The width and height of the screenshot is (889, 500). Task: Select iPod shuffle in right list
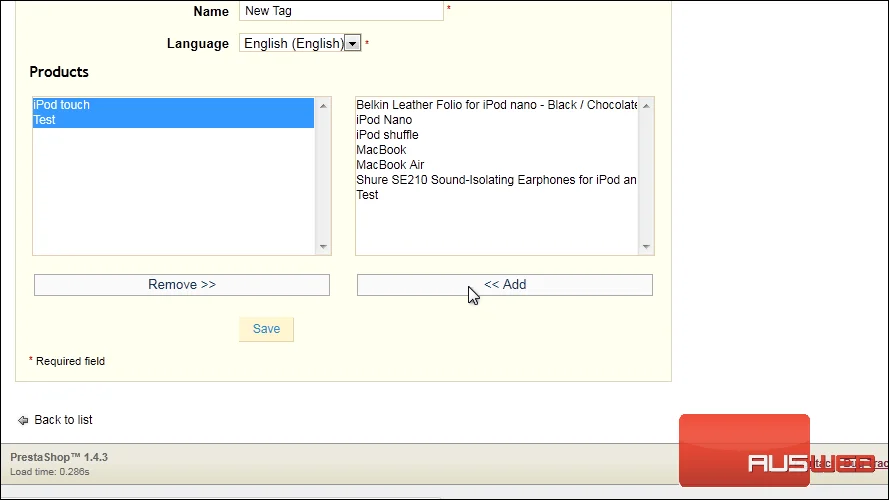pos(496,135)
